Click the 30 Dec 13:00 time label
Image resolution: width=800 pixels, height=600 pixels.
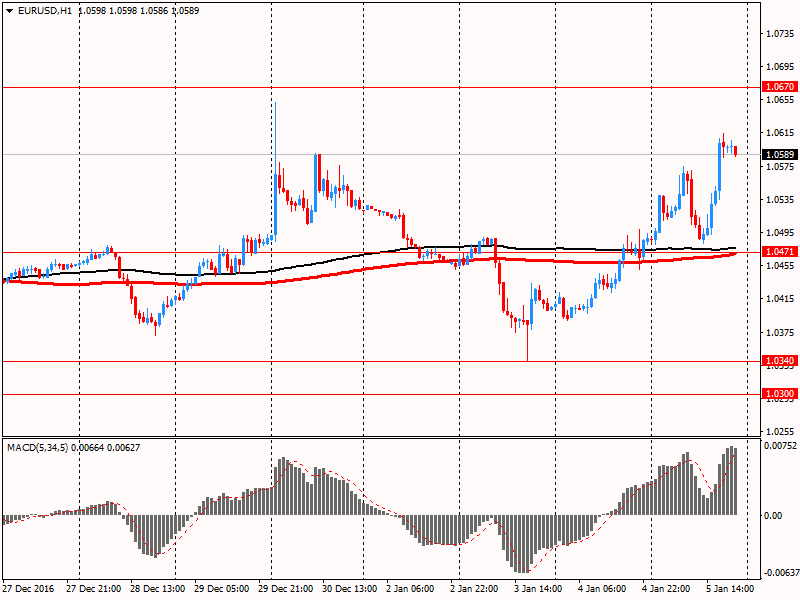click(350, 588)
